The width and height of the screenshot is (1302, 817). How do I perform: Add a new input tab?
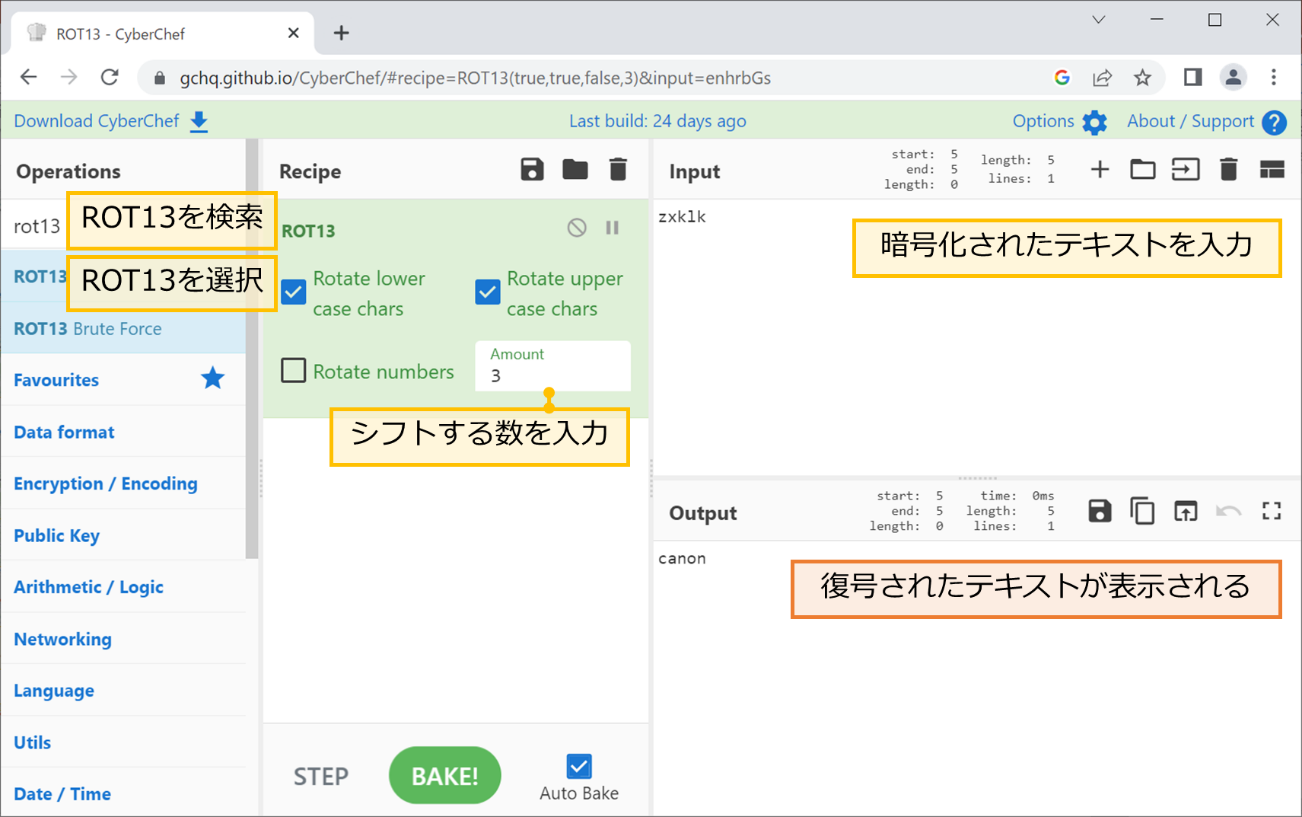[x=1100, y=170]
